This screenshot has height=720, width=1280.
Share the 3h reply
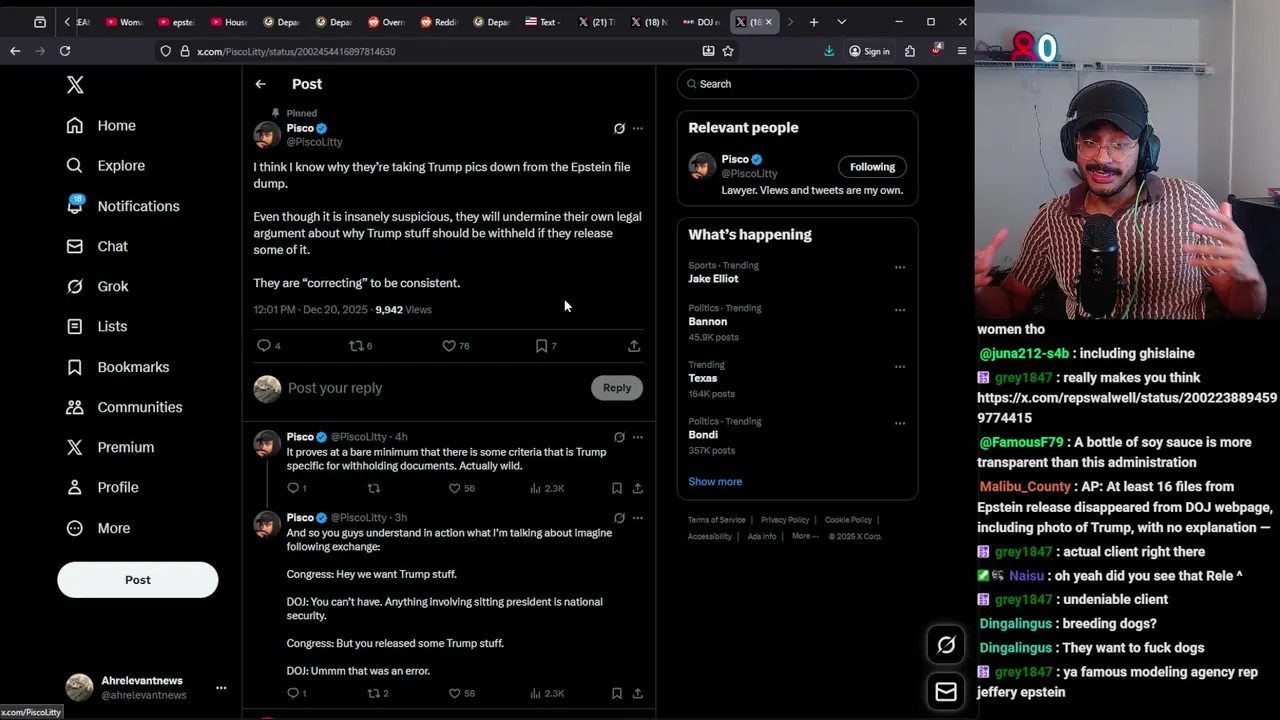pyautogui.click(x=638, y=693)
